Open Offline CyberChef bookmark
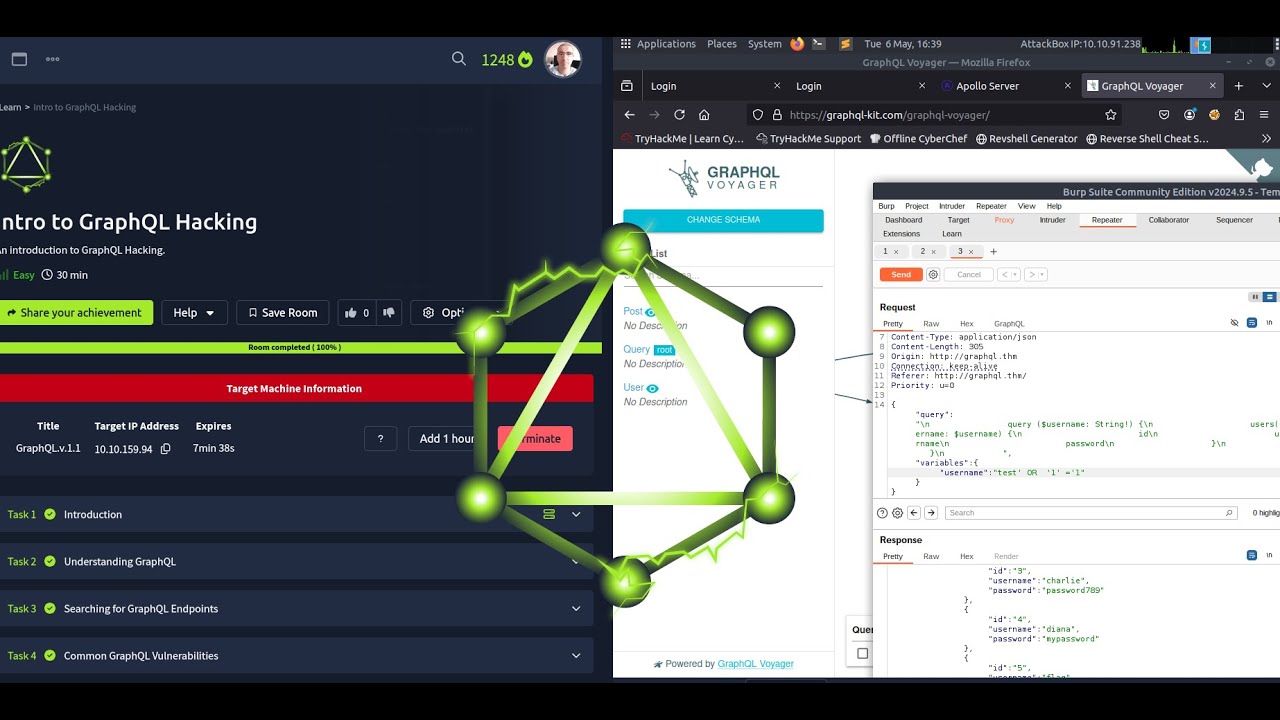The width and height of the screenshot is (1280, 720). point(918,139)
